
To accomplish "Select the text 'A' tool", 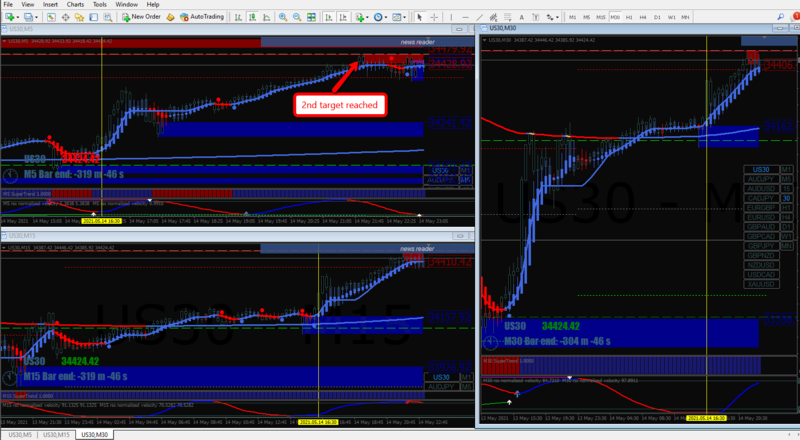I will (521, 17).
